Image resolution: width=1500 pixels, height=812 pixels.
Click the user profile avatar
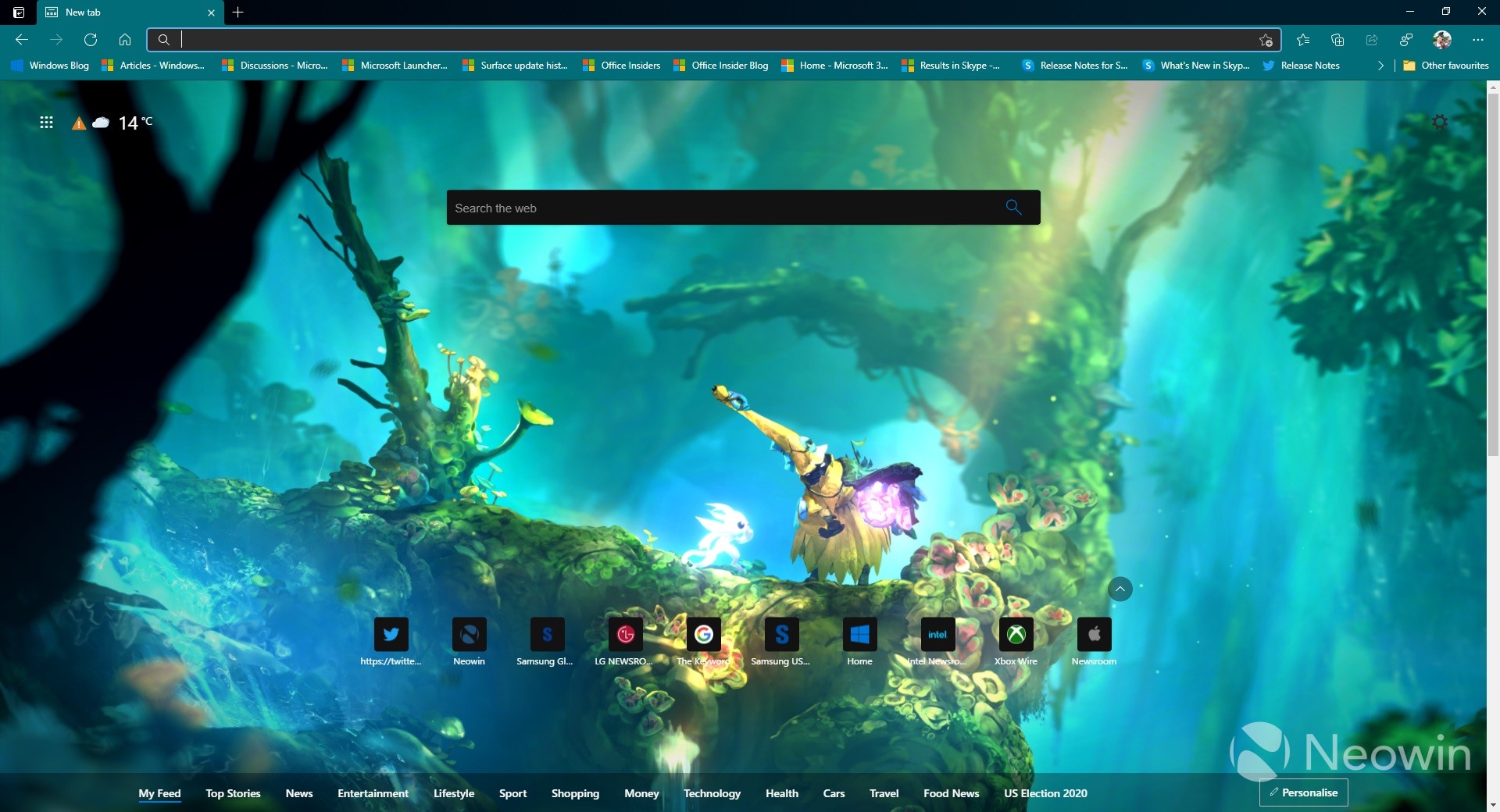1441,40
